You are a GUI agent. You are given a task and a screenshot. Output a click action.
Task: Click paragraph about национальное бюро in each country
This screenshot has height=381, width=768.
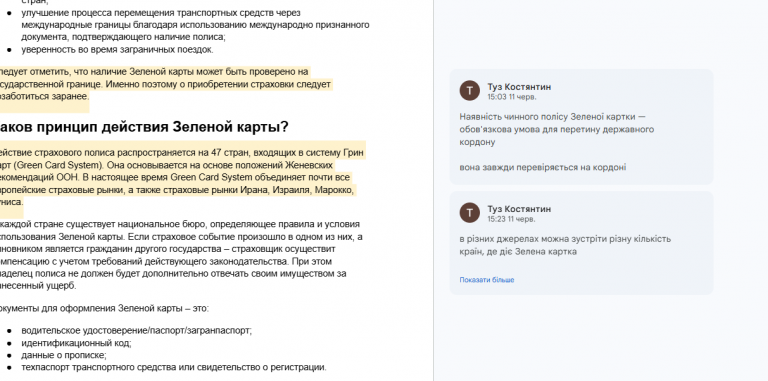tap(181, 255)
